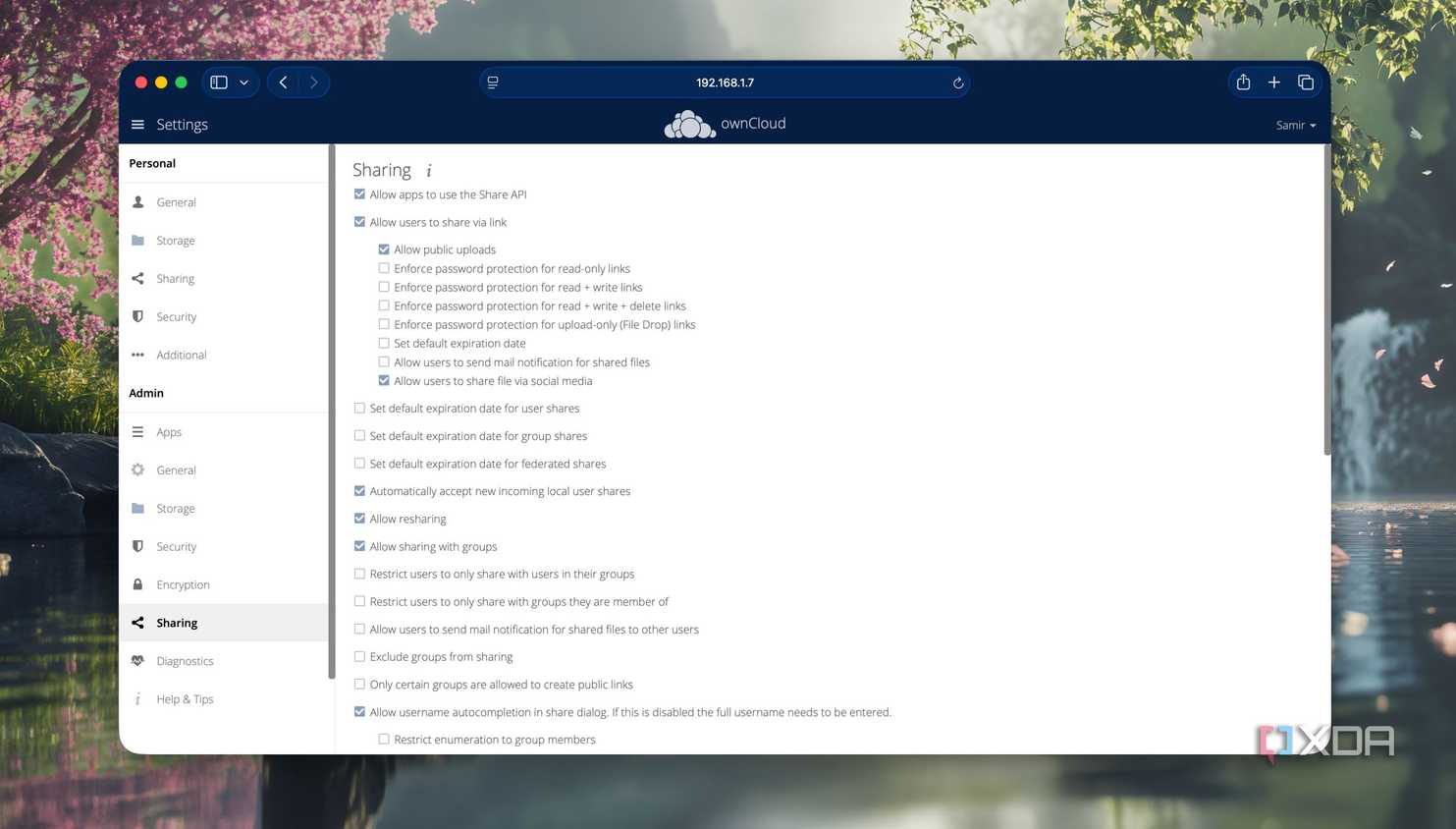Click the page reader icon in address bar

(493, 83)
